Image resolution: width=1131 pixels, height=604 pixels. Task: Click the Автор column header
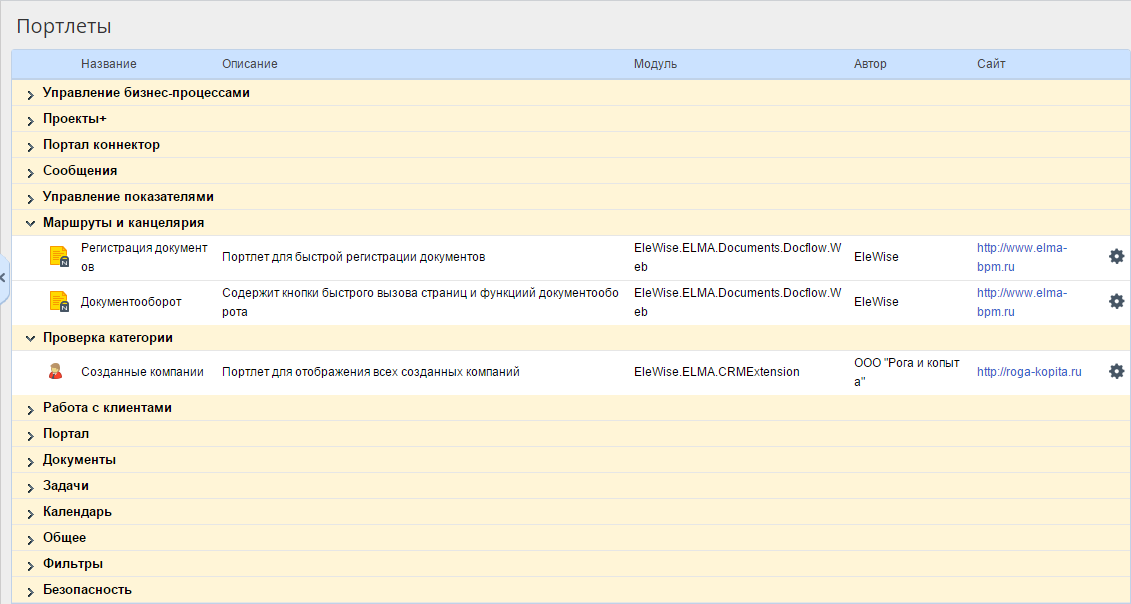click(x=870, y=64)
